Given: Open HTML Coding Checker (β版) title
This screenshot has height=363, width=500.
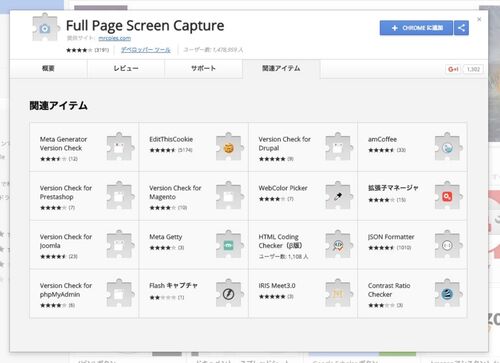Looking at the screenshot, I should coord(280,241).
